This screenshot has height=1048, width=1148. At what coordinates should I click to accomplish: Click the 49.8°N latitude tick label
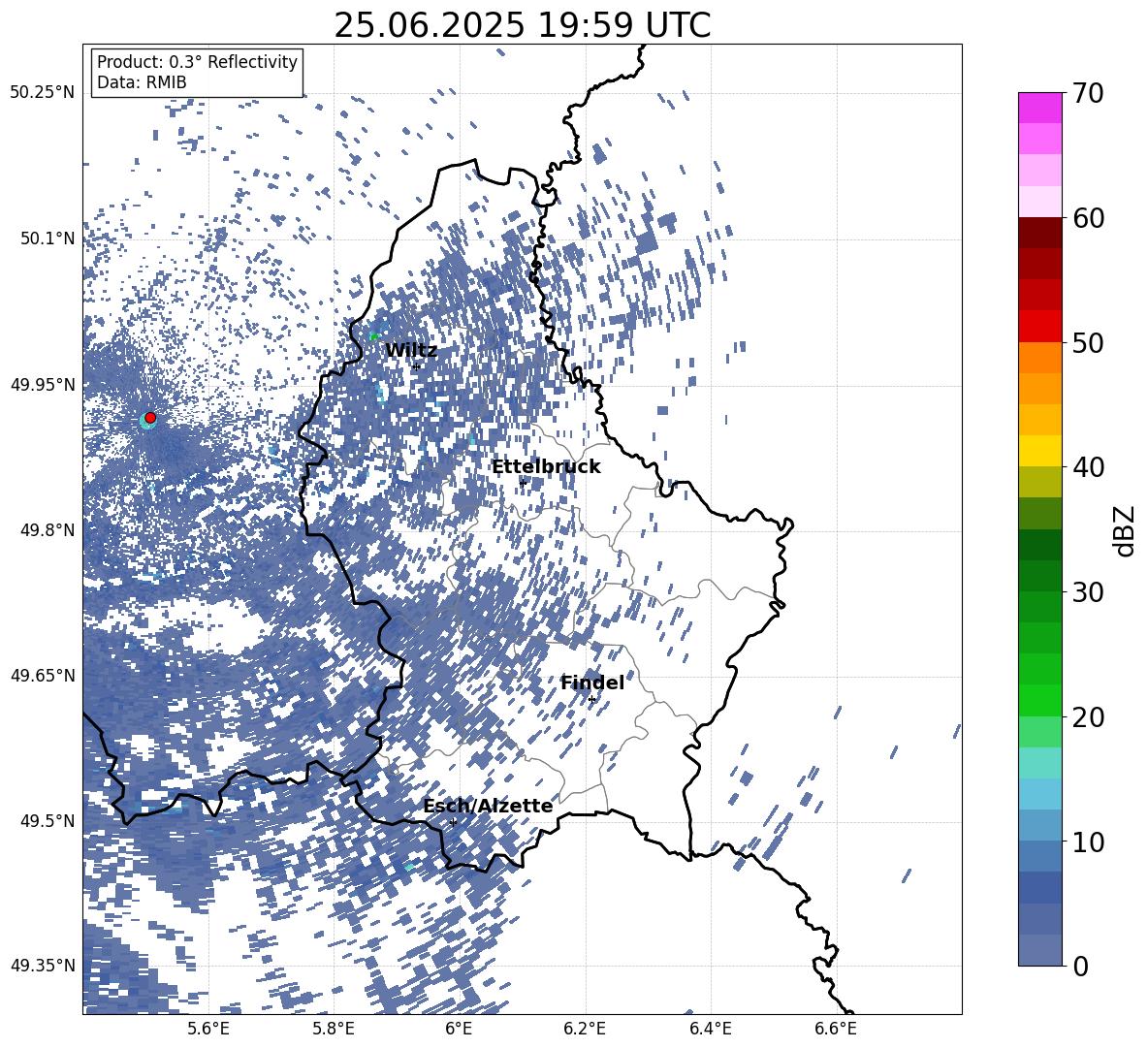coord(47,530)
